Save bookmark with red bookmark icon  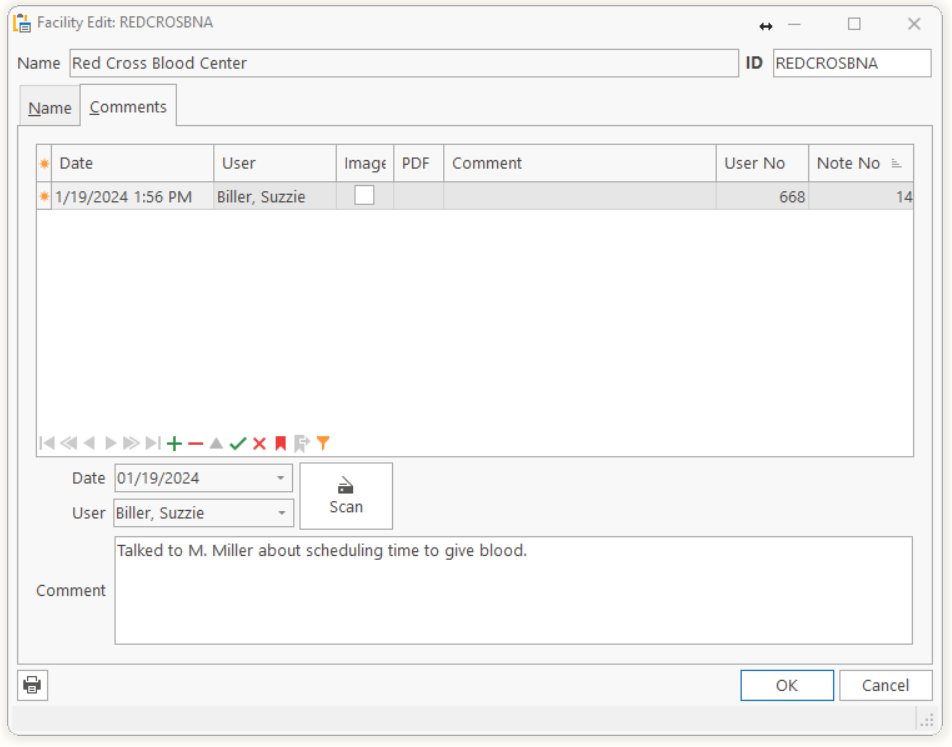click(x=280, y=443)
